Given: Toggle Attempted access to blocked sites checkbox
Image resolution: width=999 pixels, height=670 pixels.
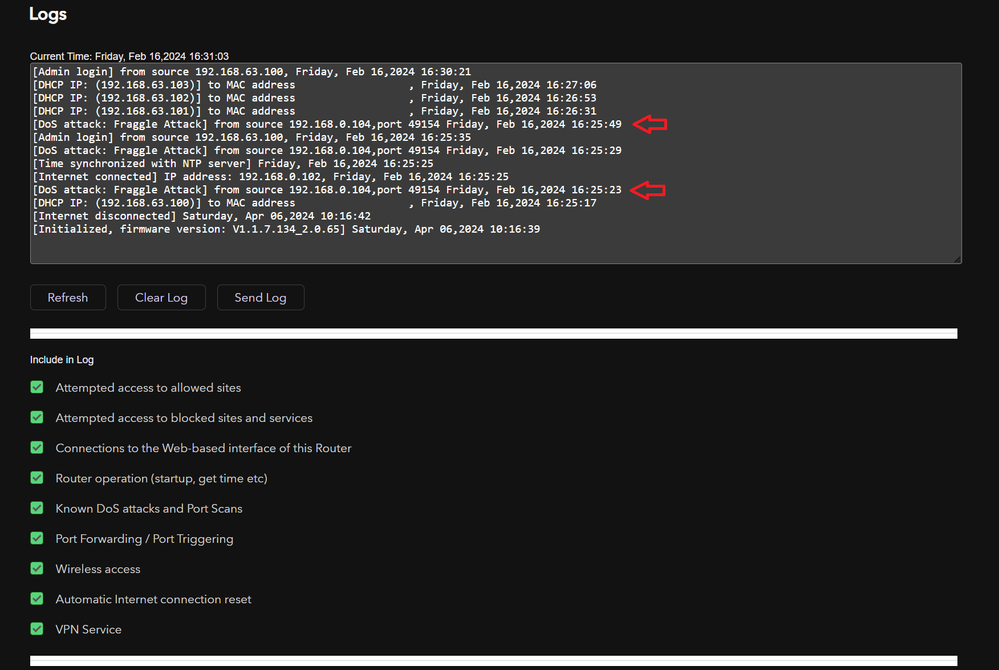Looking at the screenshot, I should point(37,417).
